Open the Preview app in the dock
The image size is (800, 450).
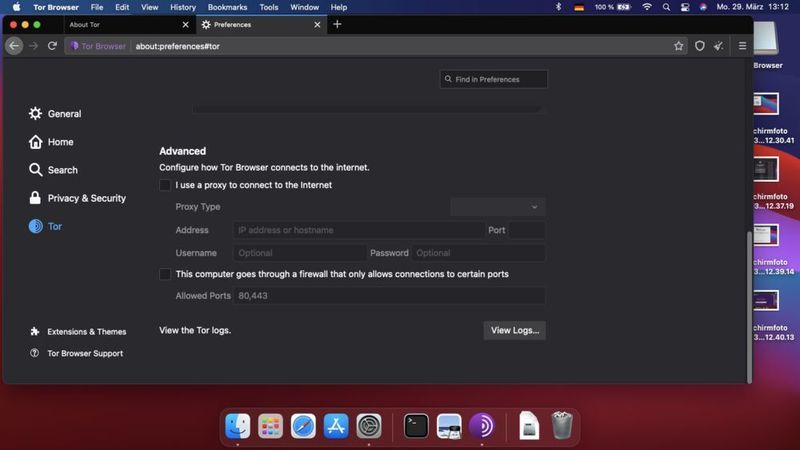coord(449,426)
